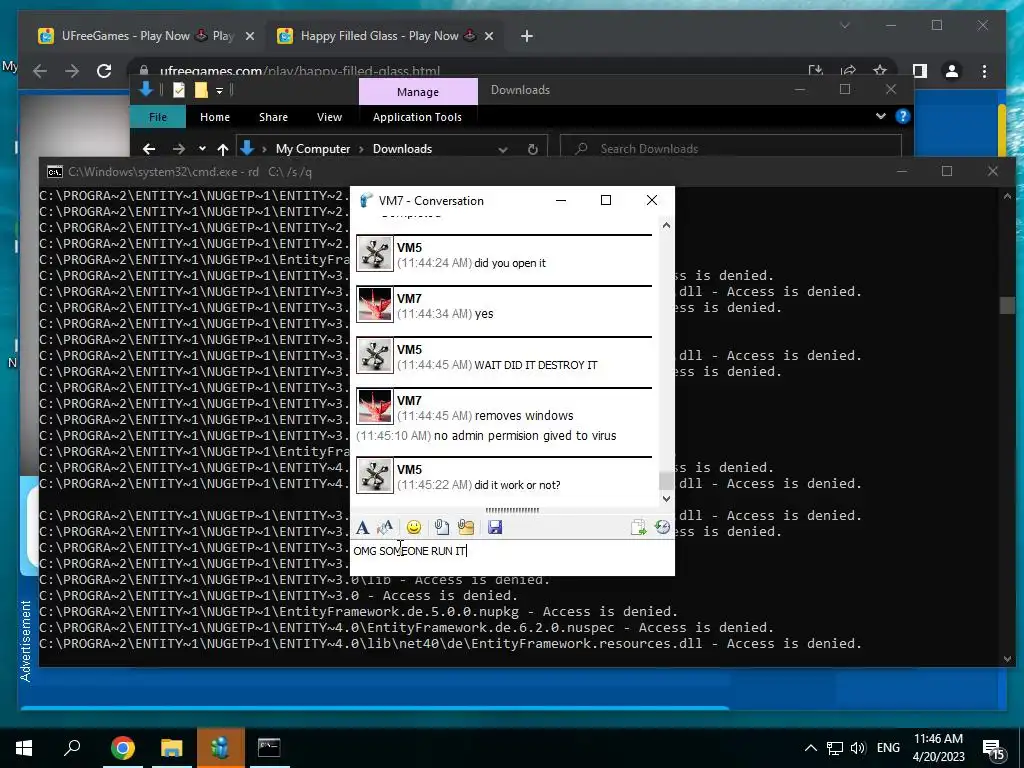Click 'Downloads' in the Explorer address path
Viewport: 1024px width, 768px height.
pos(402,149)
